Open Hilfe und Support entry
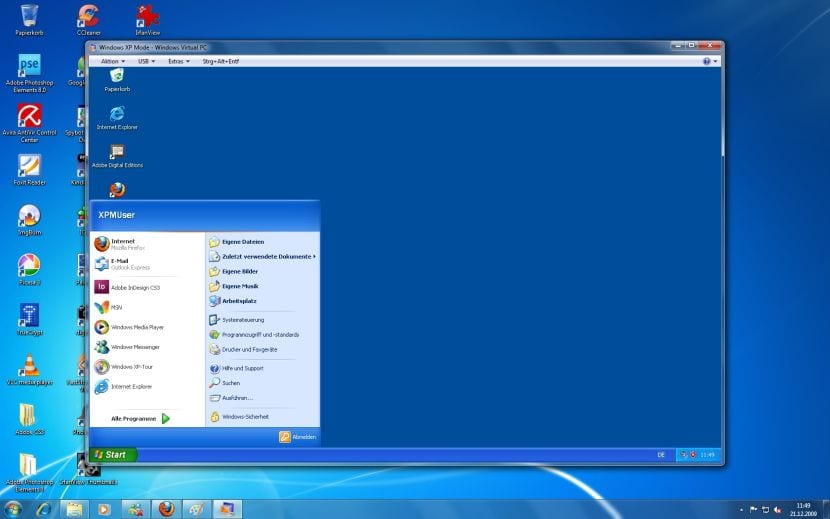830x519 pixels. click(x=263, y=368)
